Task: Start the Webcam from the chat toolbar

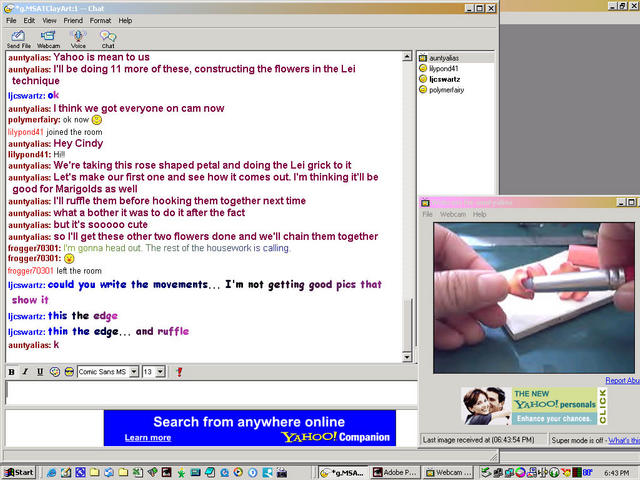Action: [x=48, y=39]
